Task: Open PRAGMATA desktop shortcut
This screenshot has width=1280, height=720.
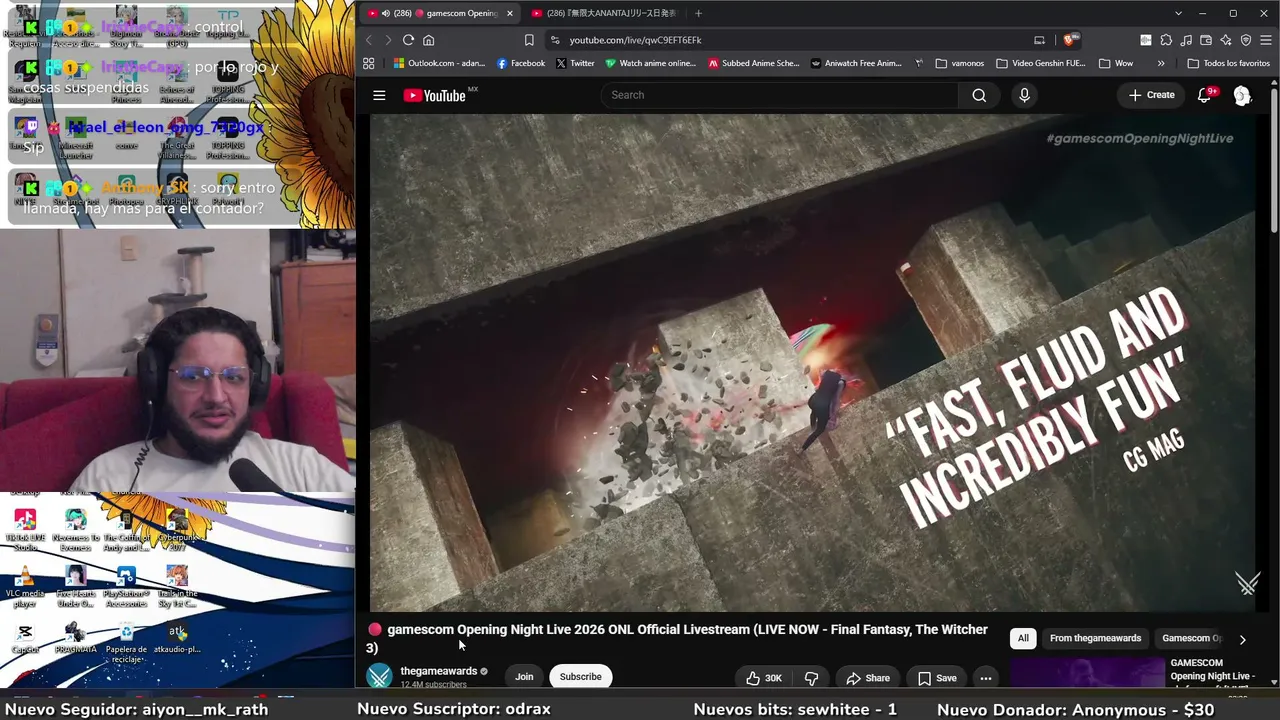Action: pyautogui.click(x=75, y=638)
